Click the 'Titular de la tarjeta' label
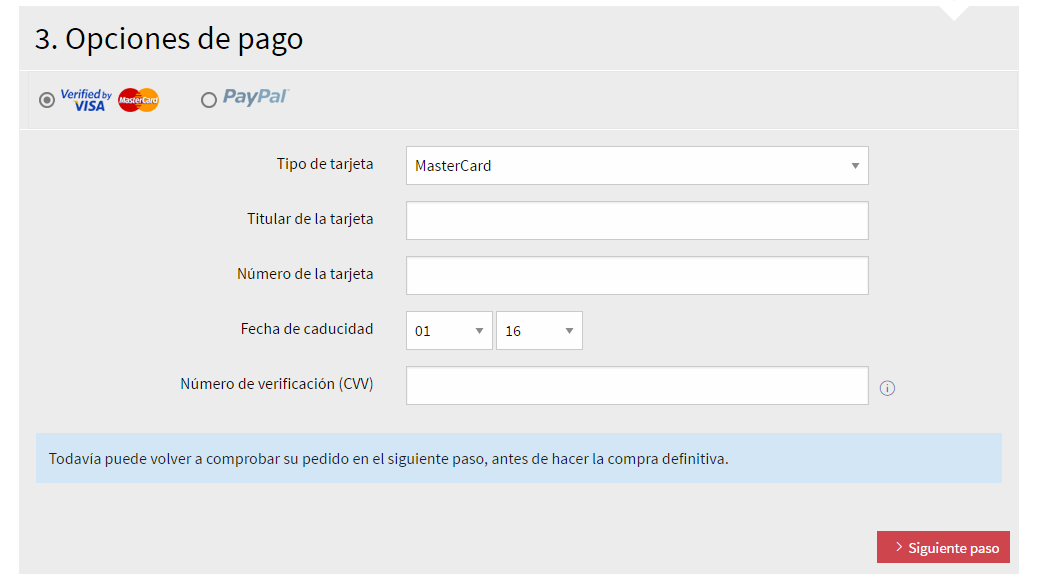 point(310,219)
